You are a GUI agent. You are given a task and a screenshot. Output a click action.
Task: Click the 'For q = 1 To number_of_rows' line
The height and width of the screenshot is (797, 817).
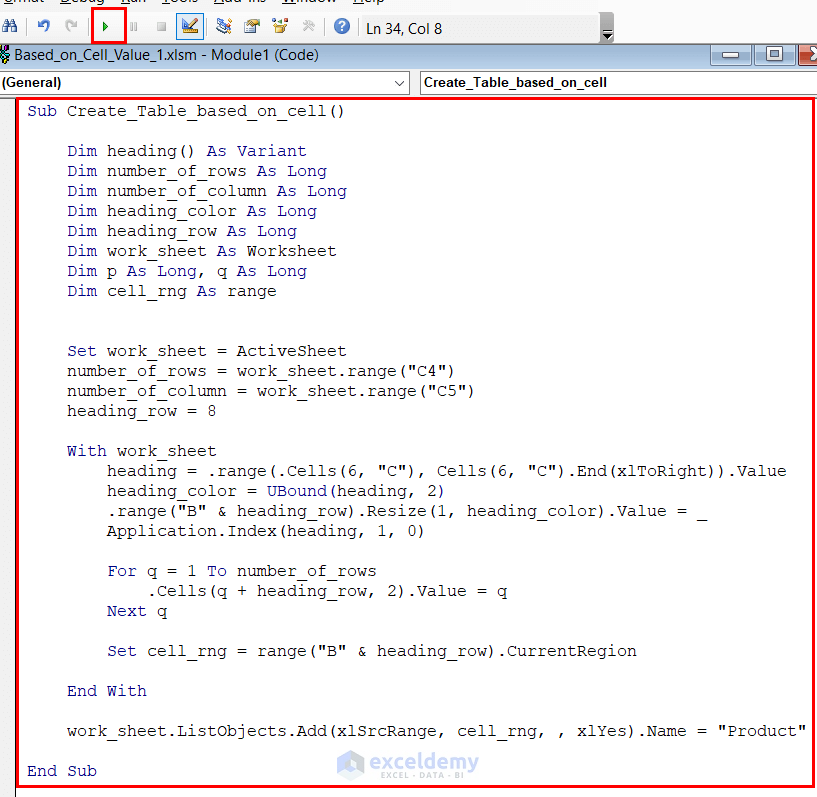point(241,571)
